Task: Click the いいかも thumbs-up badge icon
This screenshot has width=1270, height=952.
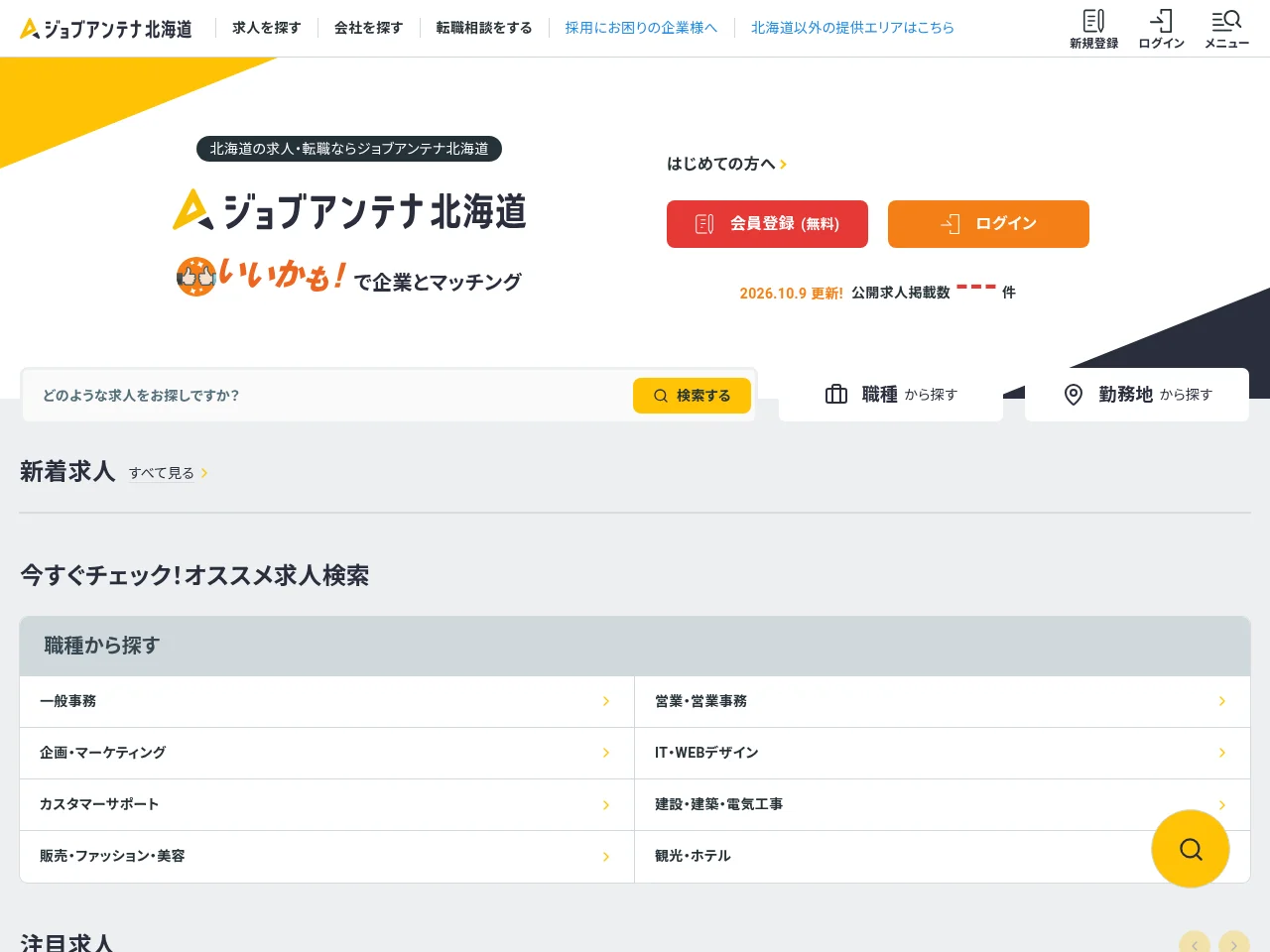Action: (x=195, y=277)
